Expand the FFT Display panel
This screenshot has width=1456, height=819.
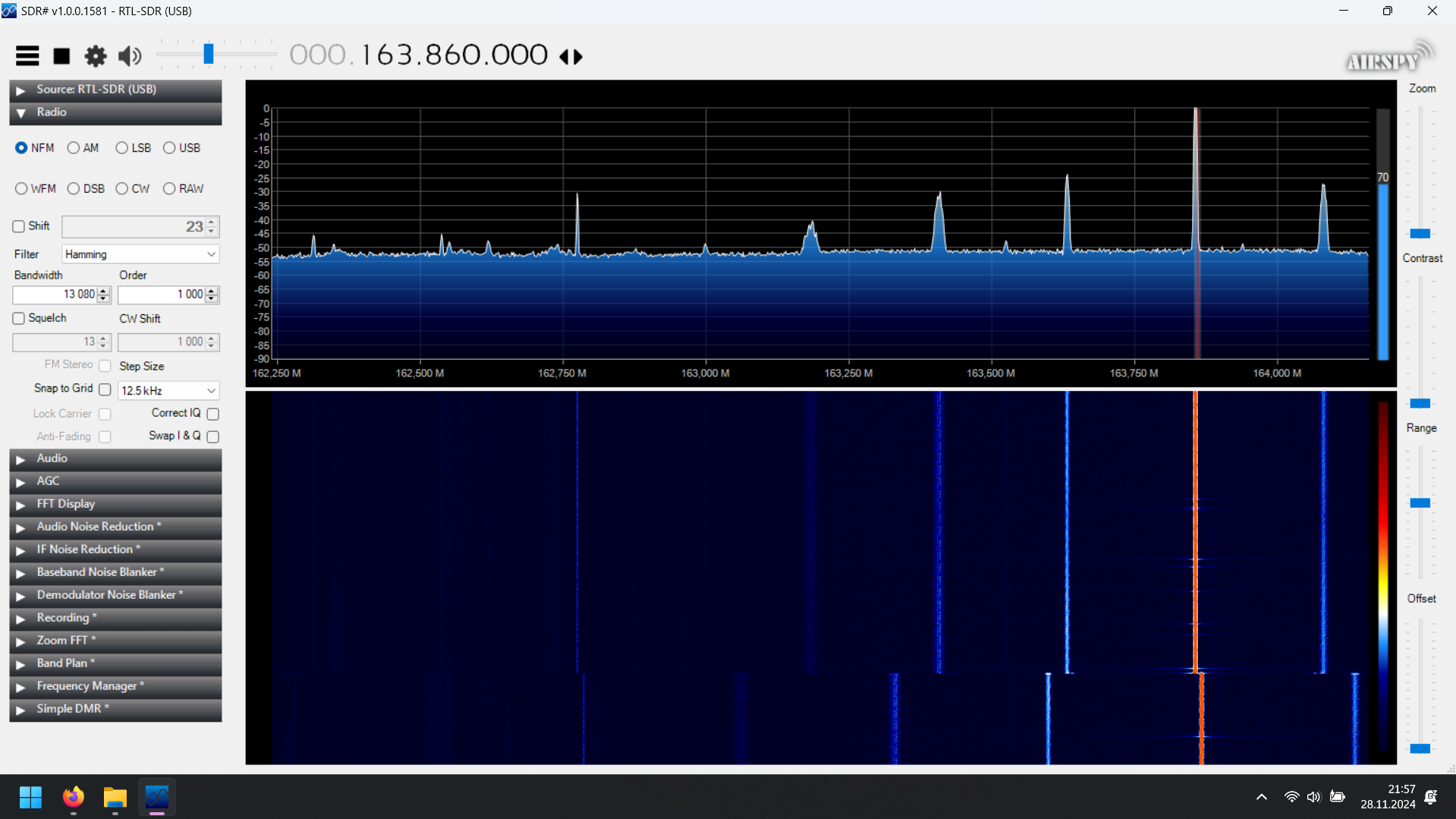[x=115, y=504]
